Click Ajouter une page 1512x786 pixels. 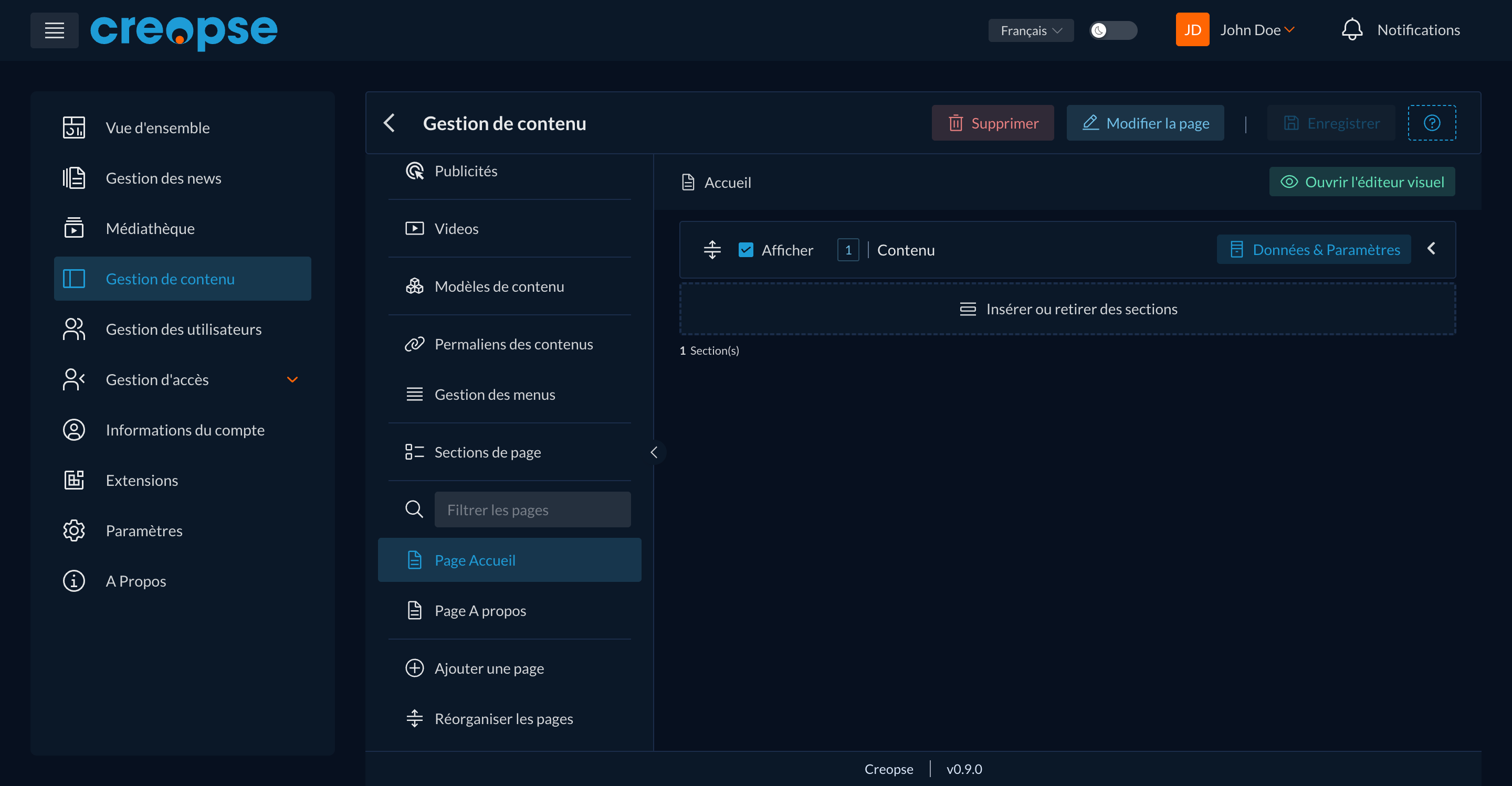509,668
